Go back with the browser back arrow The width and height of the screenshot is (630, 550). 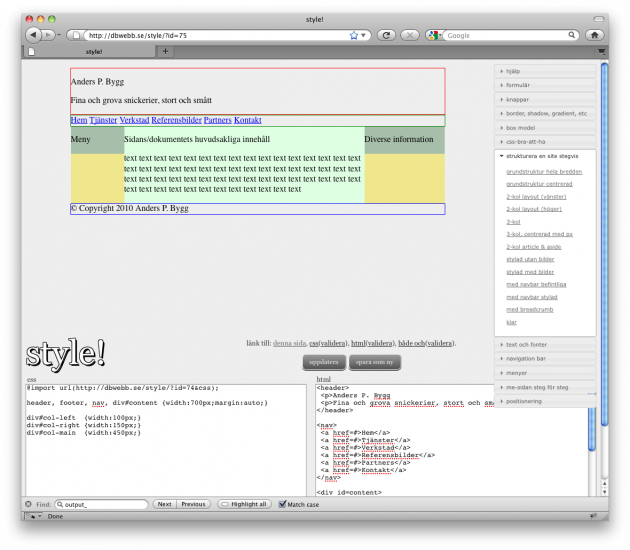[x=33, y=35]
